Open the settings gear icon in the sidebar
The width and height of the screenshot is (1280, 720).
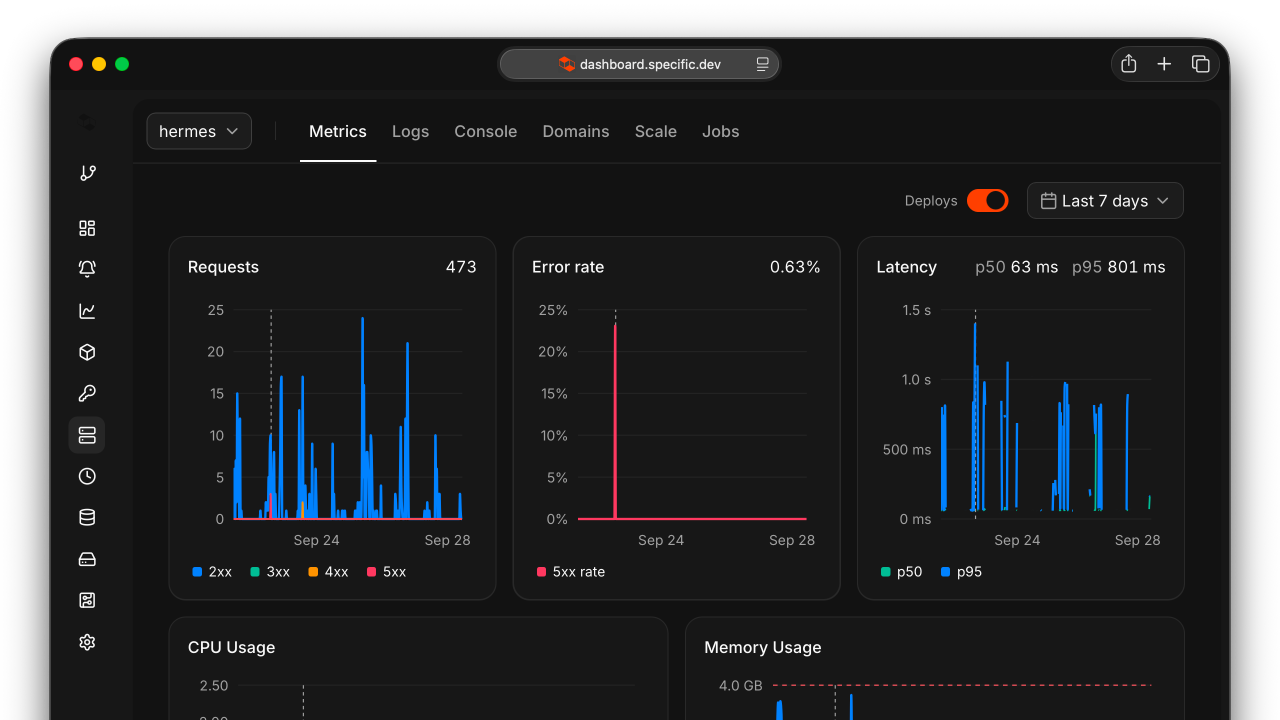tap(87, 642)
